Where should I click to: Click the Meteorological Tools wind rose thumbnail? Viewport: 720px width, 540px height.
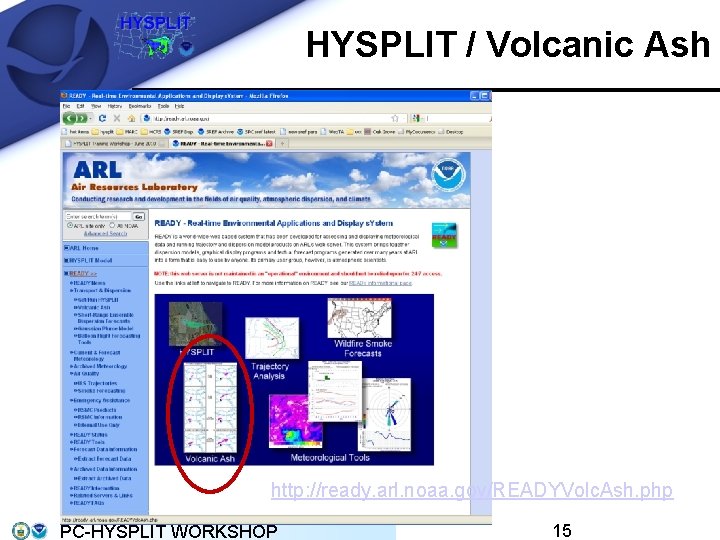[x=387, y=414]
